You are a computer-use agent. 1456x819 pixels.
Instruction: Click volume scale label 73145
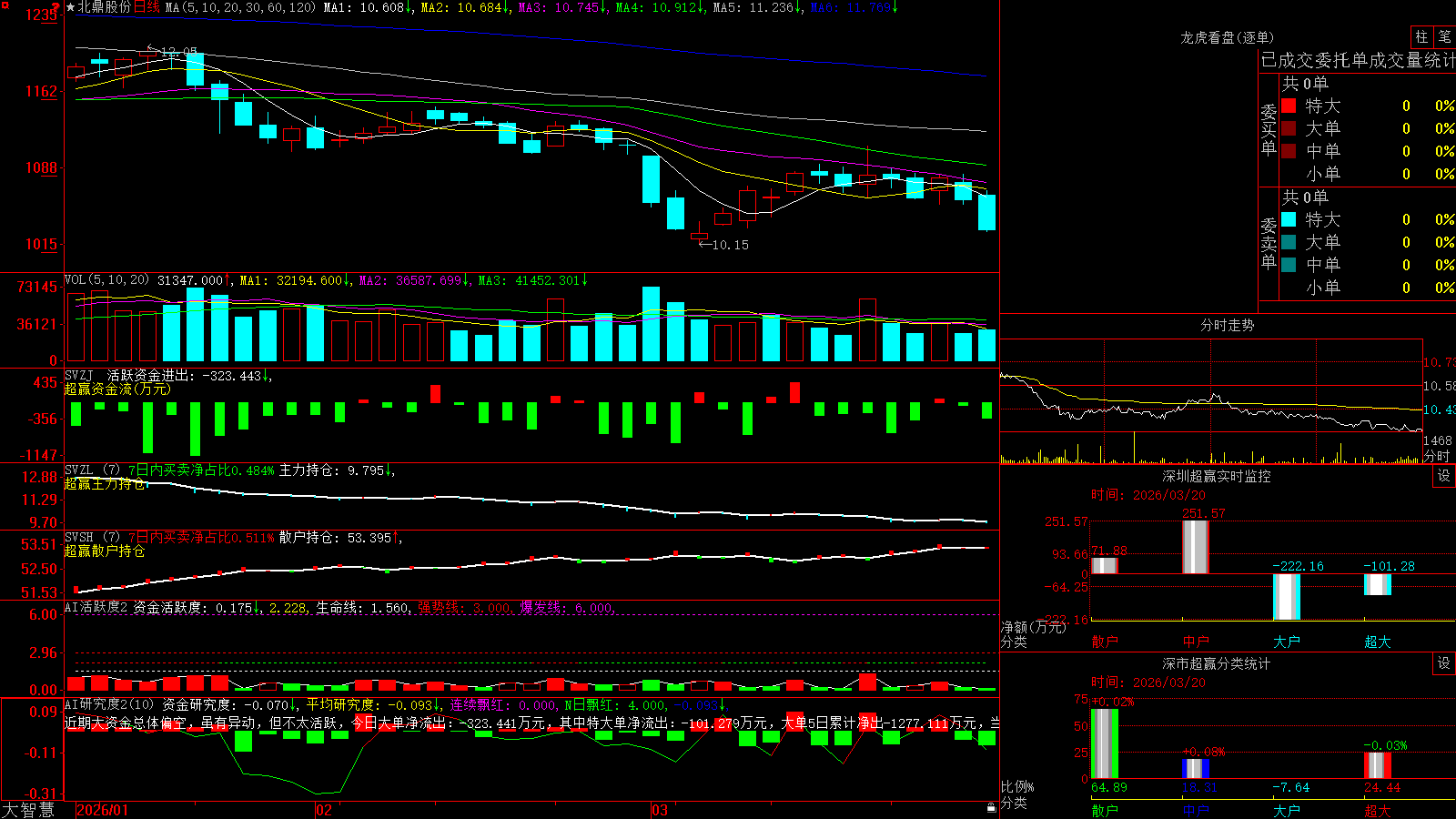[x=37, y=287]
